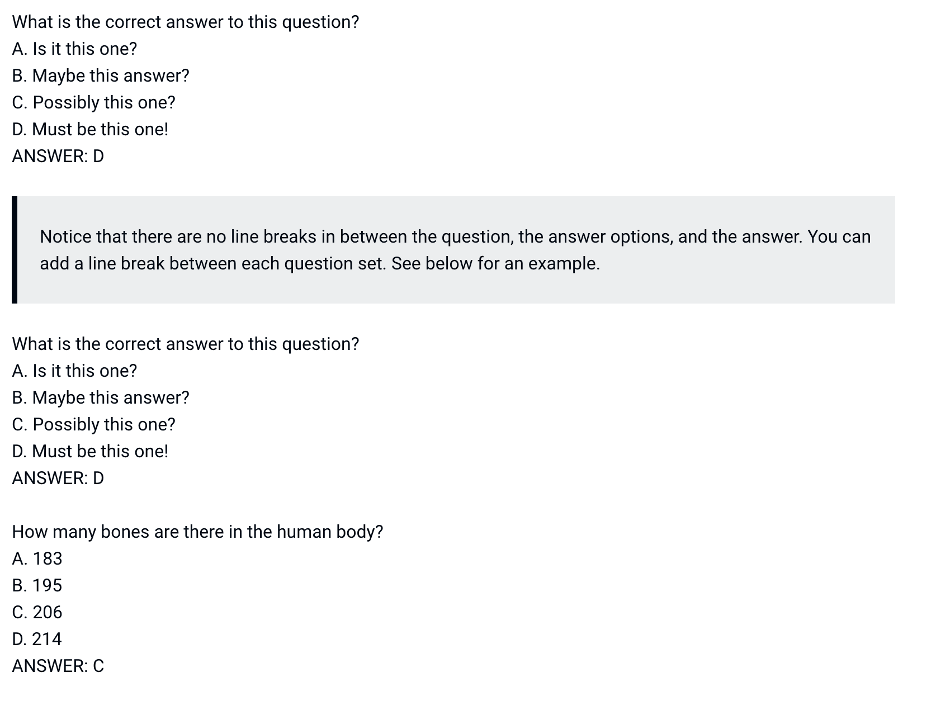Click answer option 'C. 206'
This screenshot has height=702, width=936.
(x=37, y=612)
